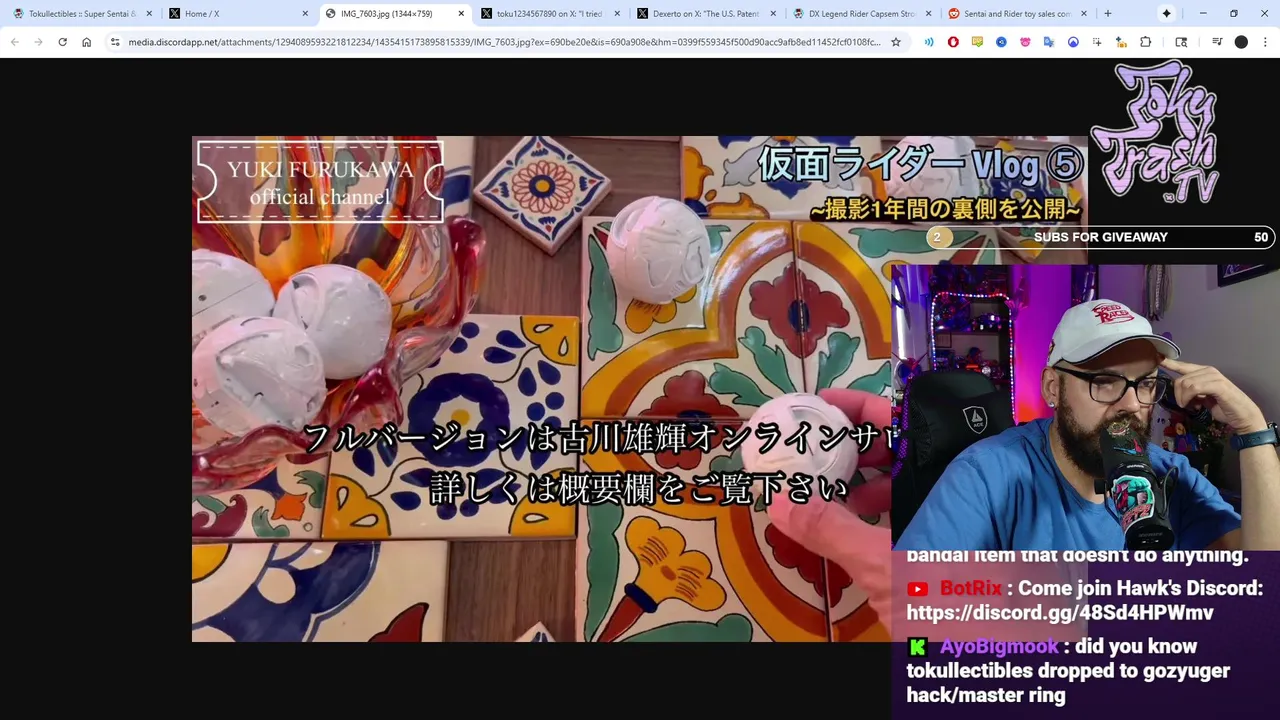This screenshot has width=1280, height=720.
Task: Bookmark this page with the star
Action: coord(896,42)
